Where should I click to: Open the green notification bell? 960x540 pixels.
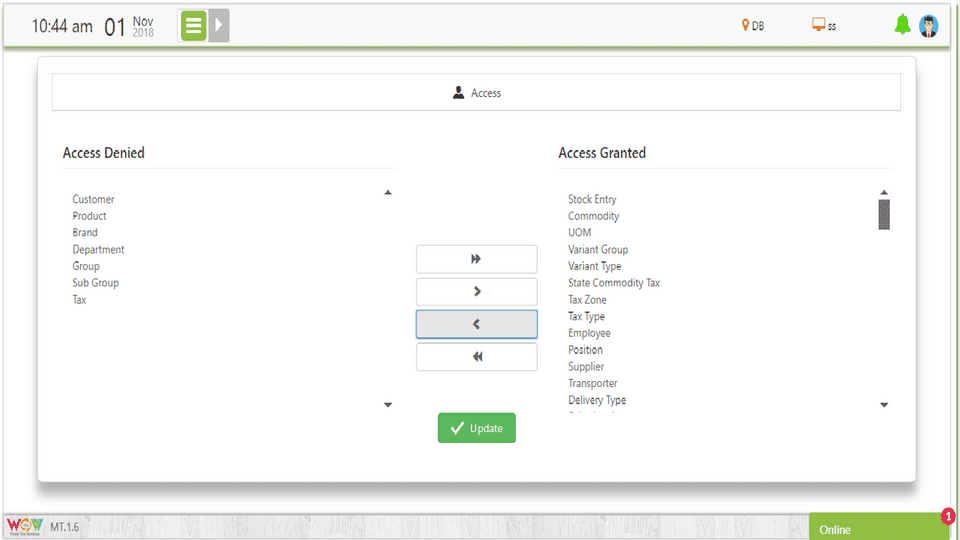point(902,24)
